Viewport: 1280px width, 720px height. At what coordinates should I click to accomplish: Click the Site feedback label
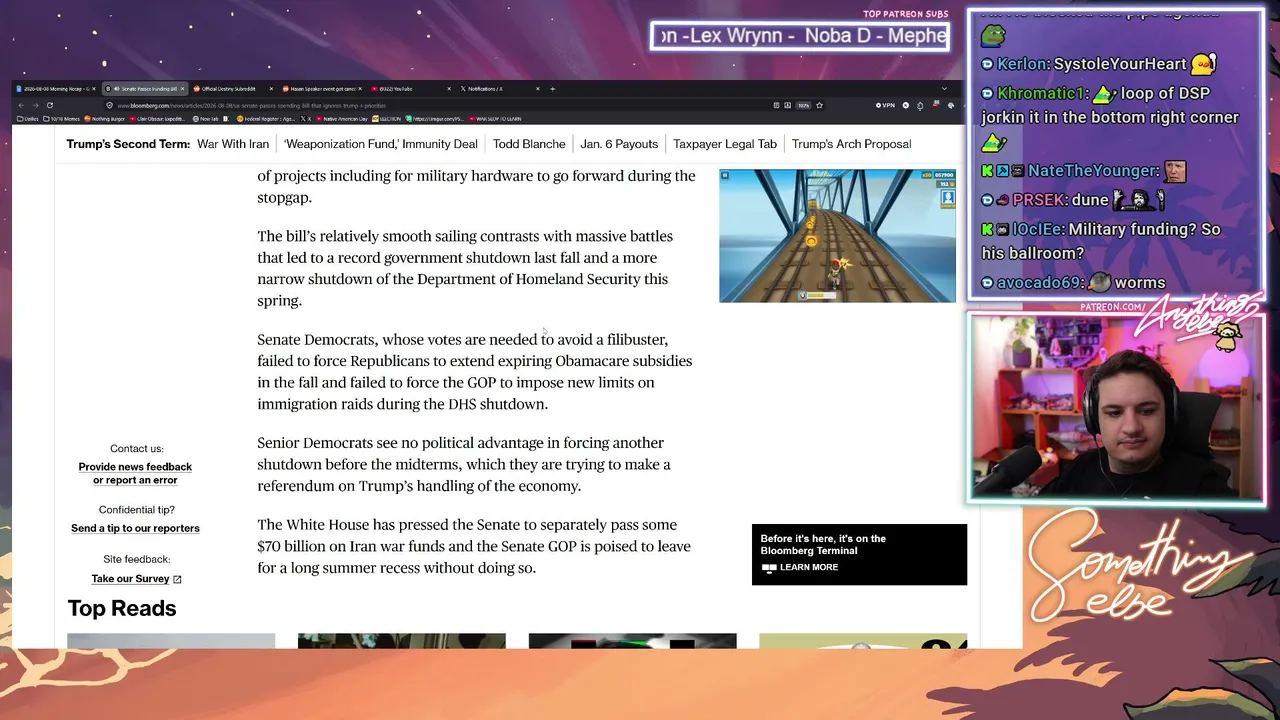point(136,559)
